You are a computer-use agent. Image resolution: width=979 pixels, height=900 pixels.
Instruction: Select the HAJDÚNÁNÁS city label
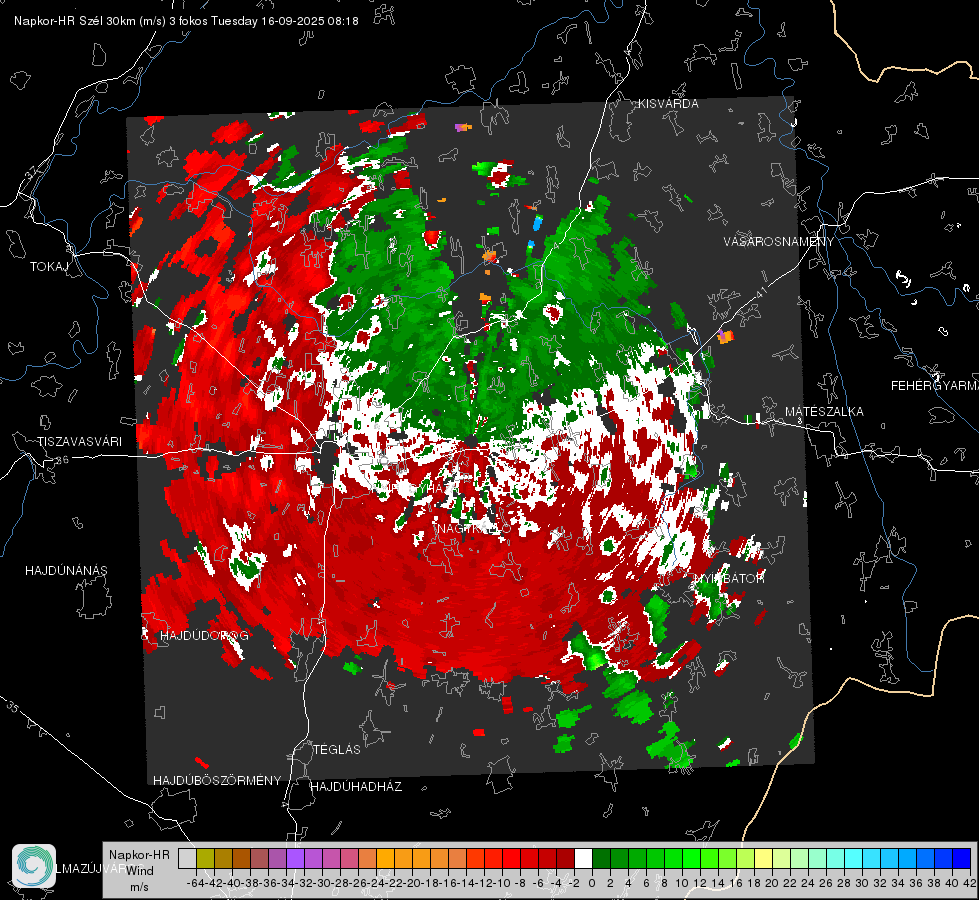click(x=66, y=570)
